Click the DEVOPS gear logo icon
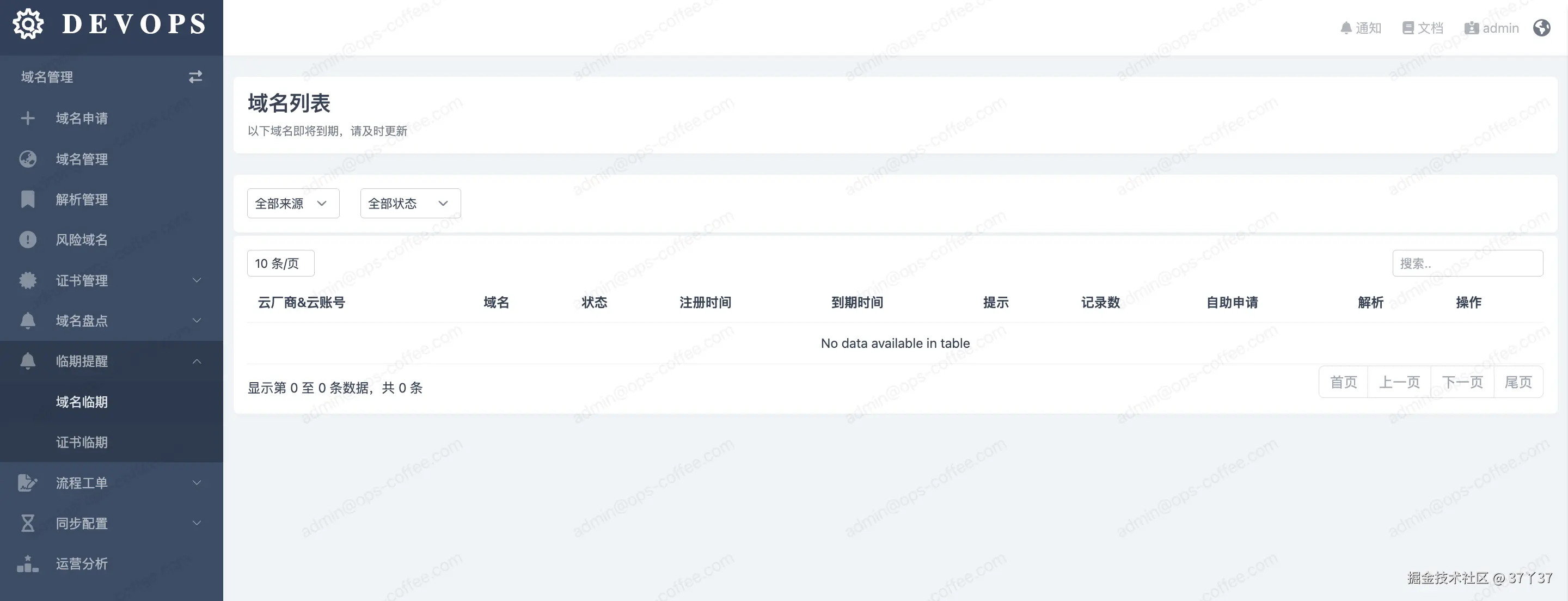Image resolution: width=1568 pixels, height=601 pixels. coord(28,24)
